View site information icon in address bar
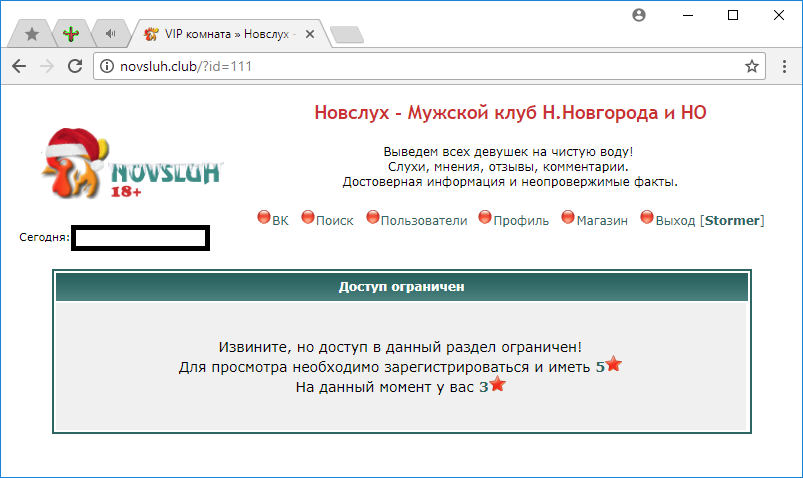The width and height of the screenshot is (803, 478). pos(108,66)
